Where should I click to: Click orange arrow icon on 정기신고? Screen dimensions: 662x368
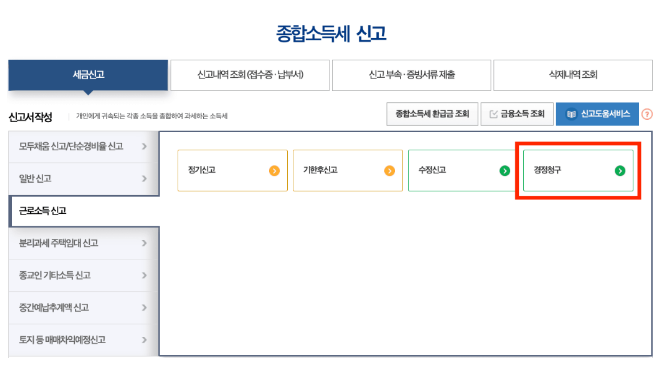tap(274, 170)
